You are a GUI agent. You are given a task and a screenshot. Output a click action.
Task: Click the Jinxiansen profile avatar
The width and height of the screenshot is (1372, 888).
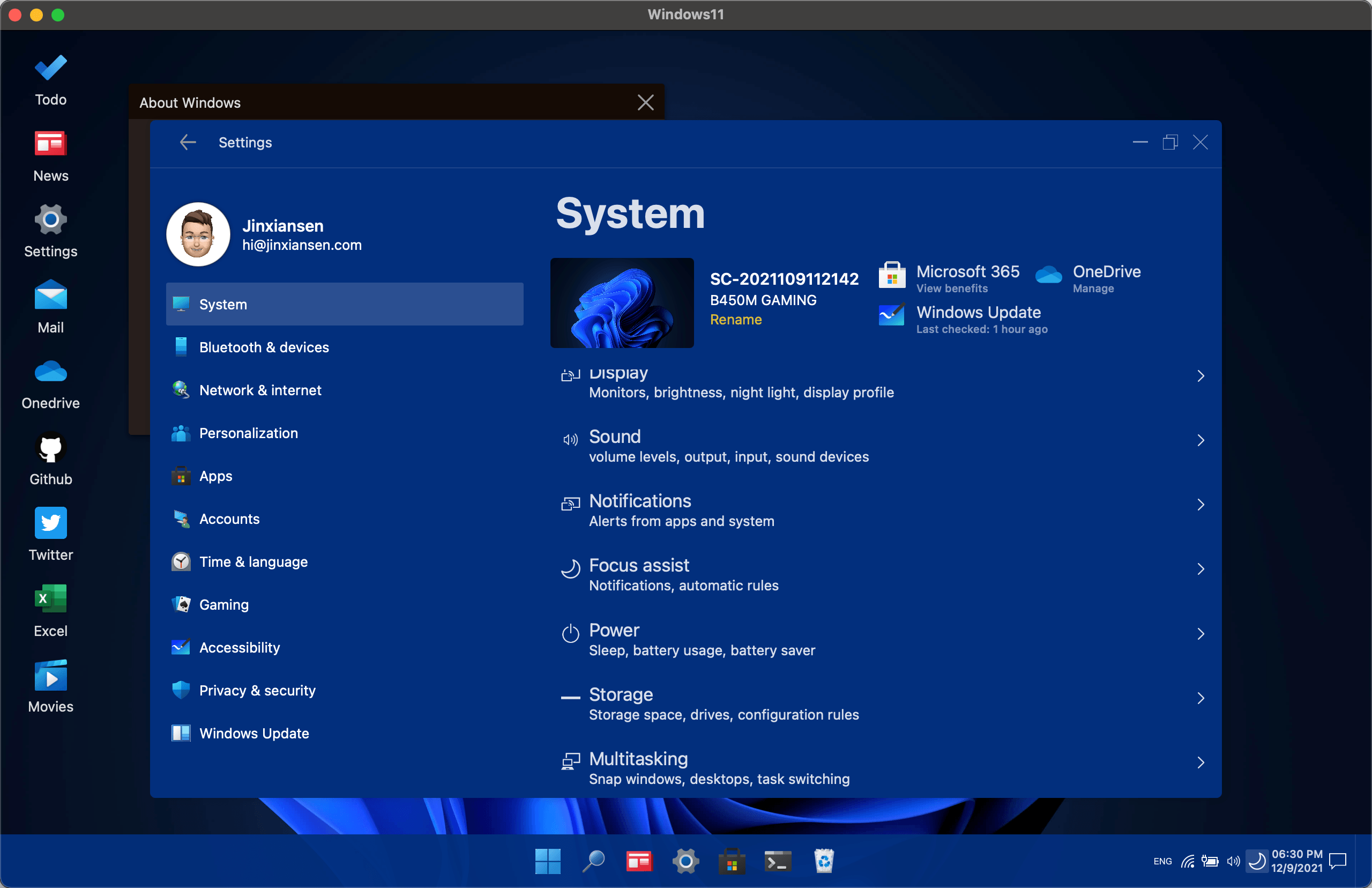[198, 234]
